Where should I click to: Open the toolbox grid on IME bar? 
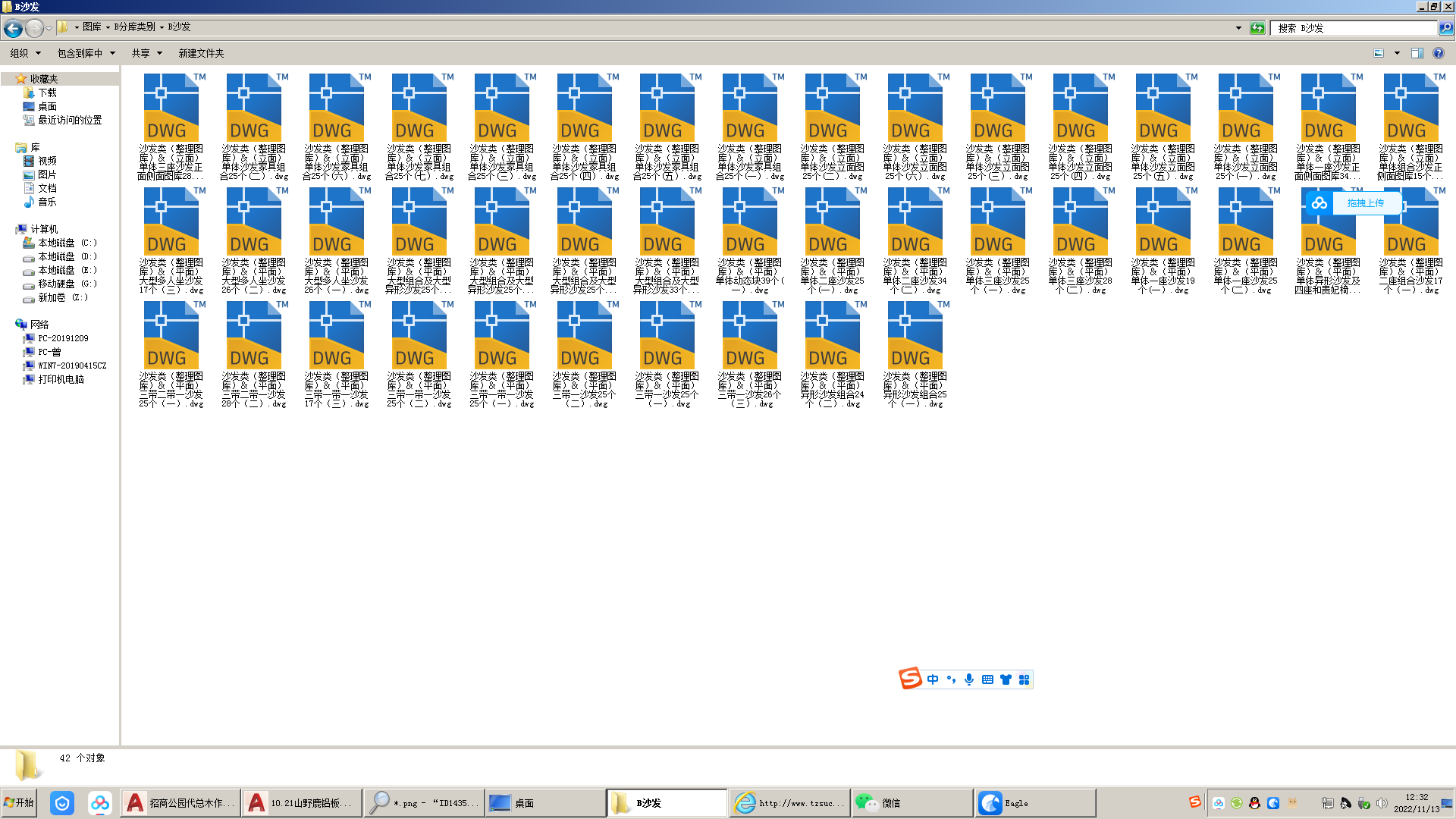(x=1025, y=679)
